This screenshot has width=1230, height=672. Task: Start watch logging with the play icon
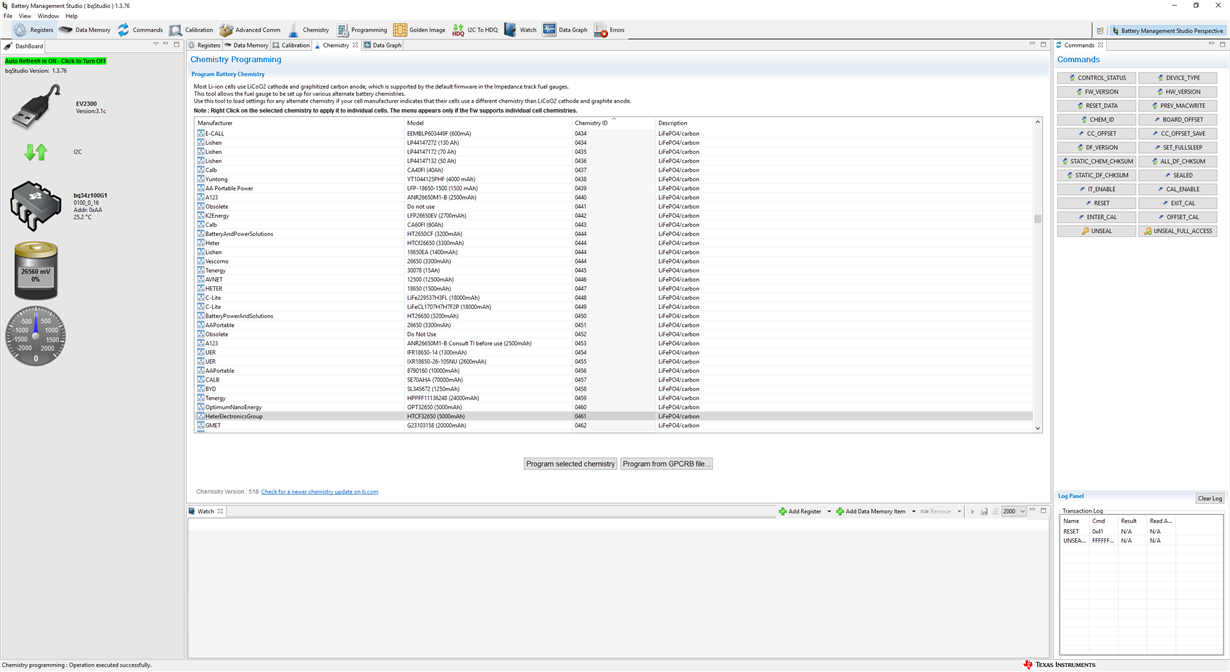(x=971, y=511)
